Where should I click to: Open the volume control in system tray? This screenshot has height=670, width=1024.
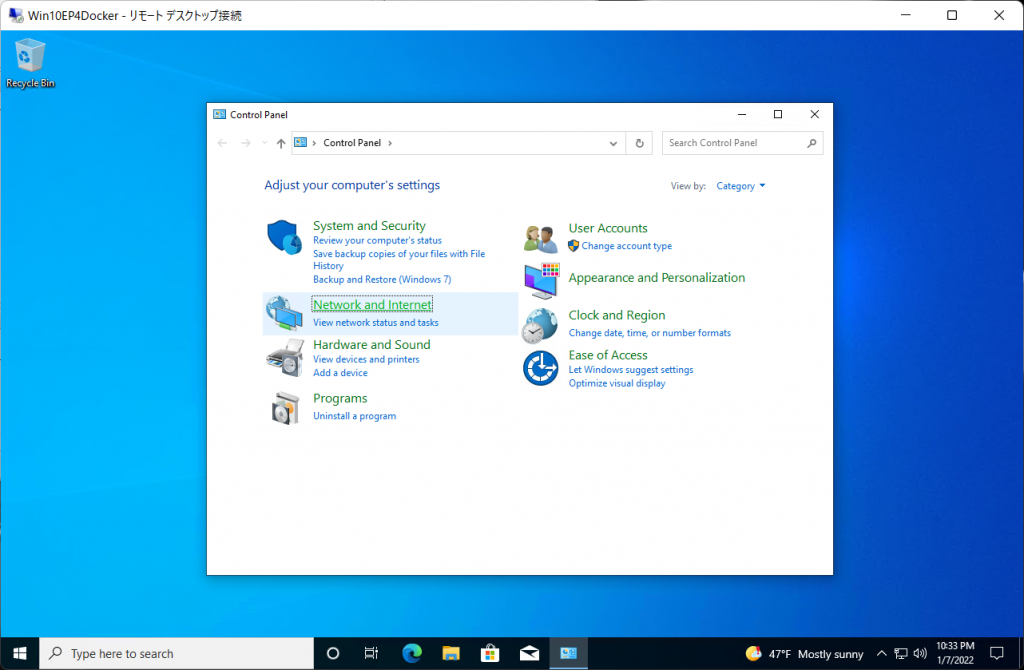point(920,653)
